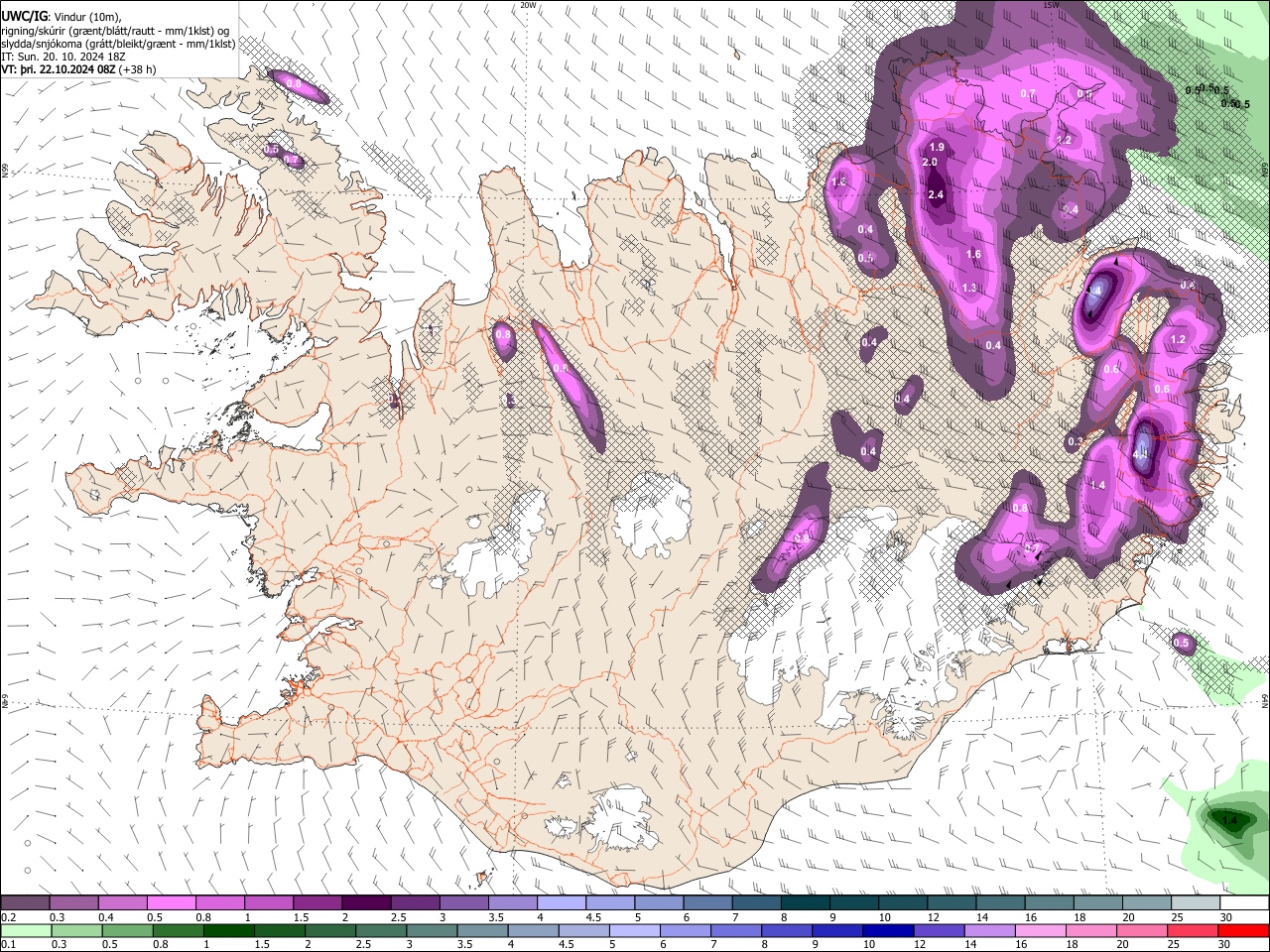Click the 15W longitude label
The height and width of the screenshot is (952, 1270).
click(1051, 5)
